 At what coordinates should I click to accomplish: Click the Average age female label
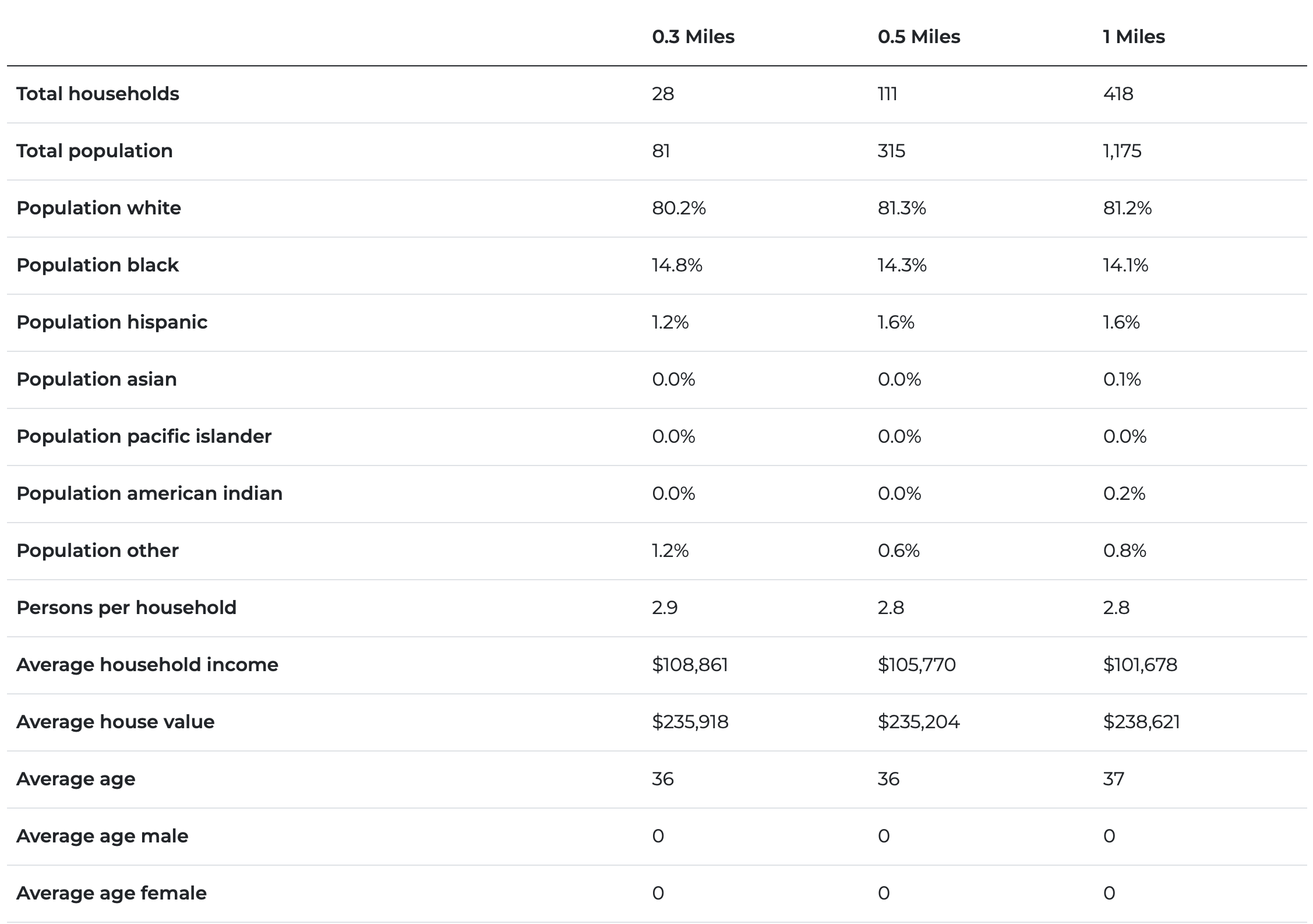pos(111,893)
